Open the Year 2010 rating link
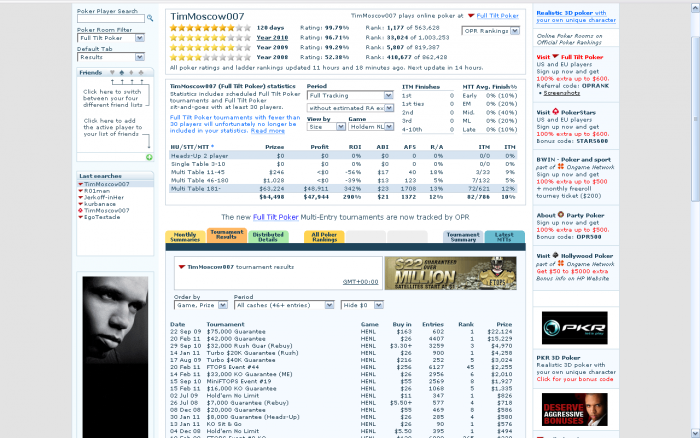This screenshot has width=700, height=438. click(272, 38)
